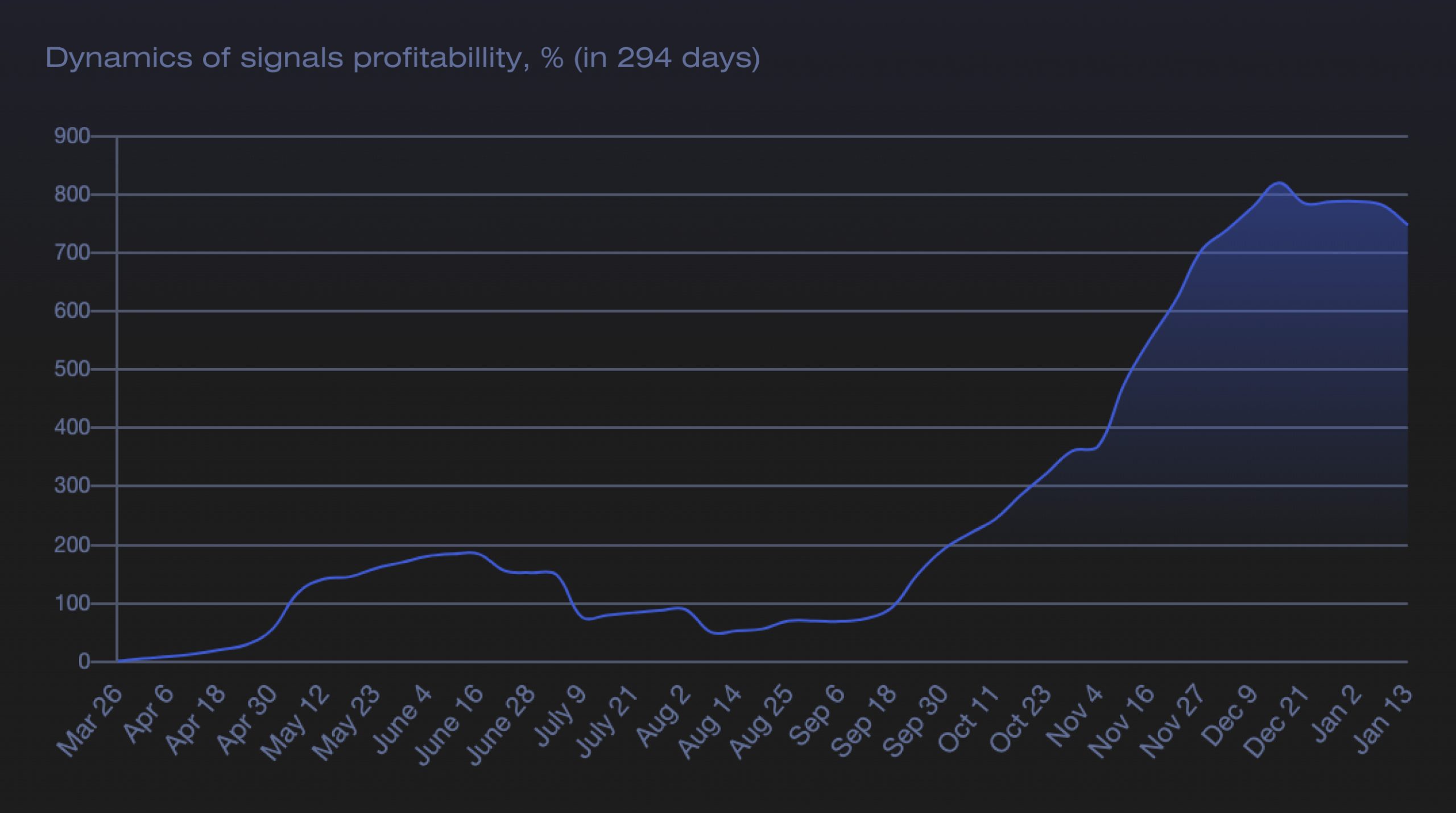Click the line's endpoint at Jan 13
This screenshot has width=1456, height=813.
click(1407, 225)
